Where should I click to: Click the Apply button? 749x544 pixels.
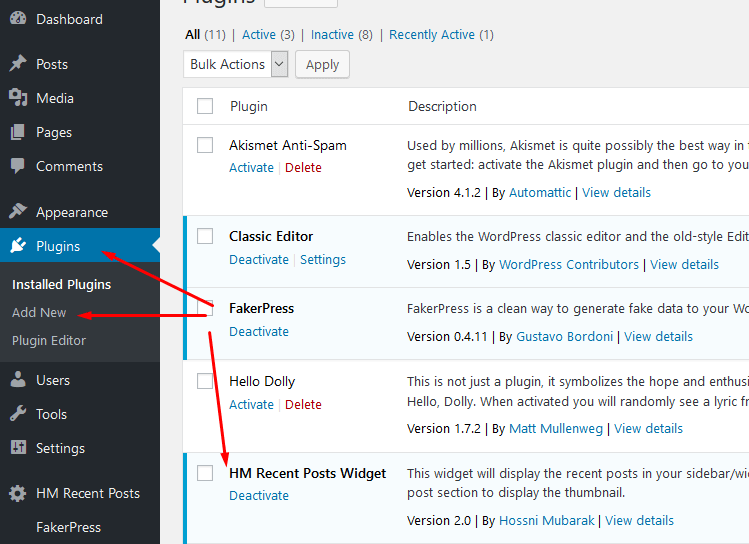pos(322,64)
